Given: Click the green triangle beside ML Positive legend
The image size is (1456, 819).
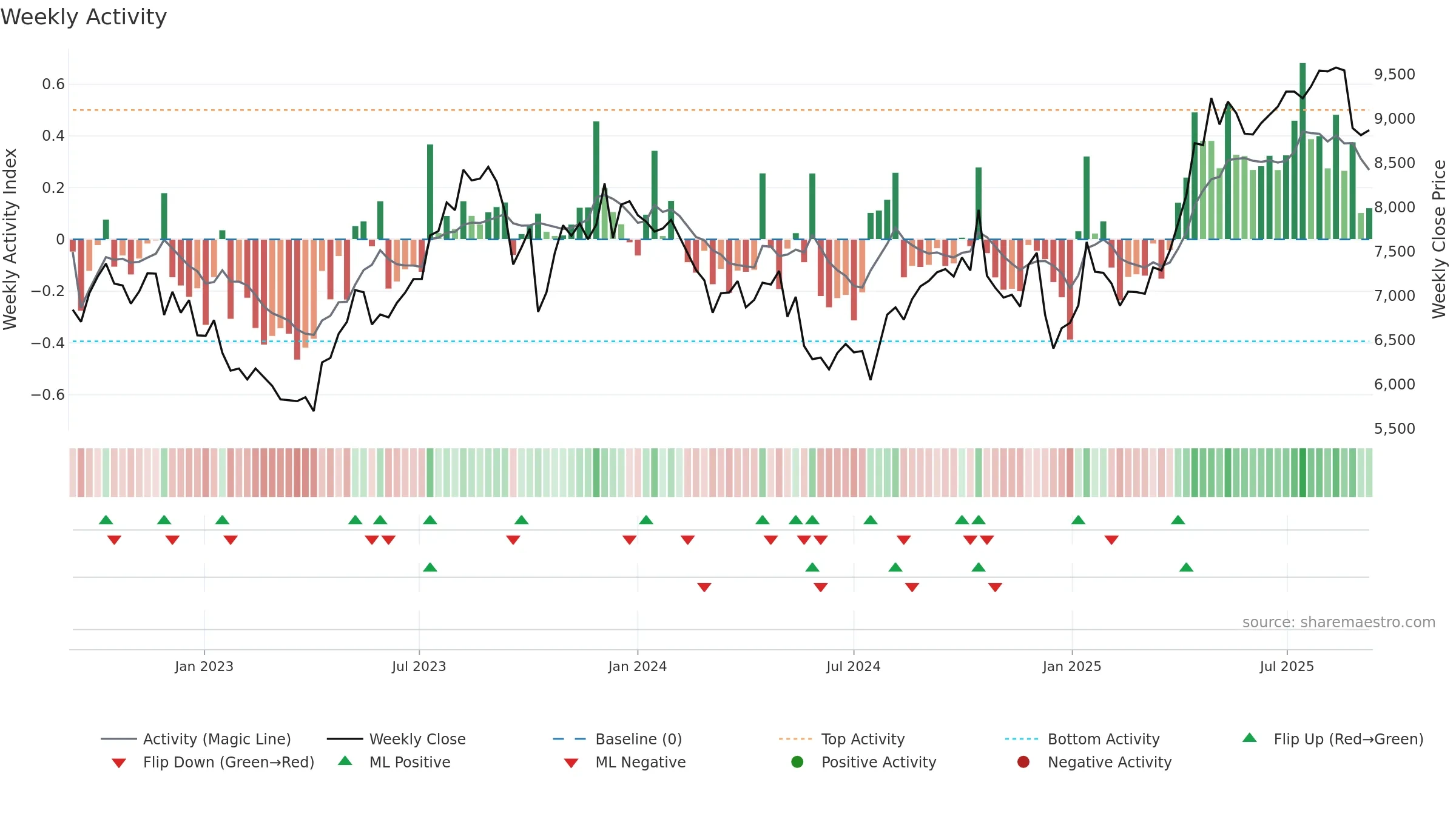Looking at the screenshot, I should pyautogui.click(x=345, y=761).
